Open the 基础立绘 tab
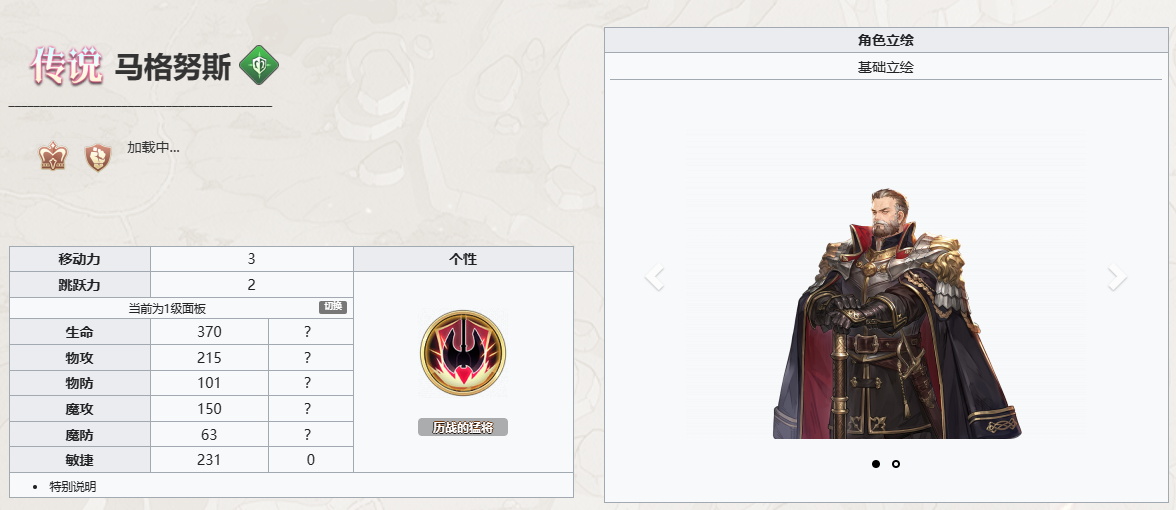This screenshot has height=510, width=1176. [x=886, y=67]
